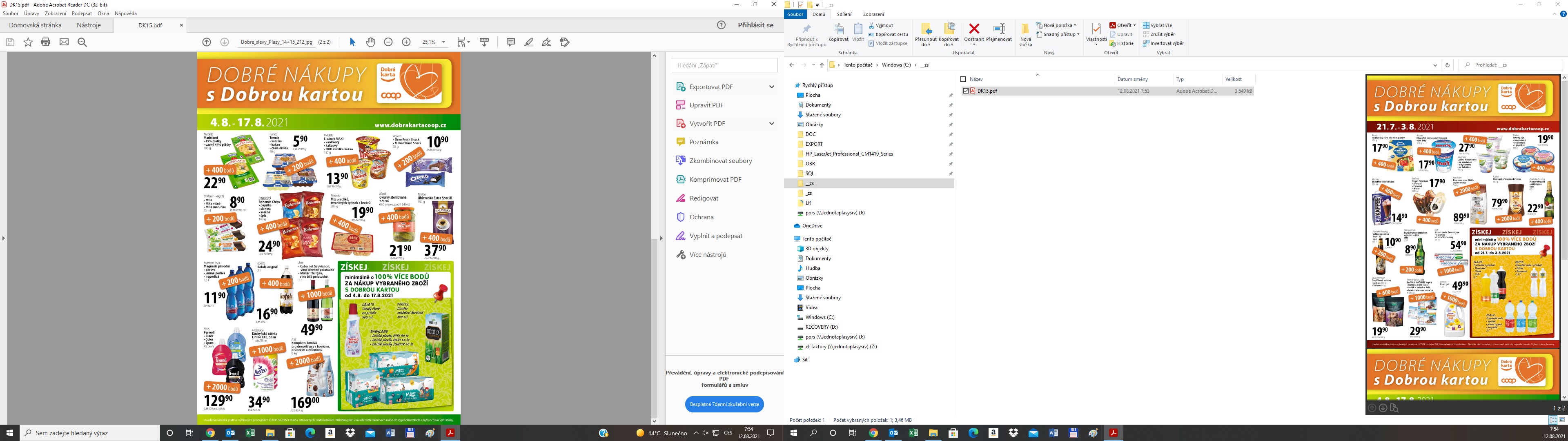The image size is (1568, 441).
Task: Click the Bezplatná 7denní zkušební verze button
Action: (x=724, y=404)
